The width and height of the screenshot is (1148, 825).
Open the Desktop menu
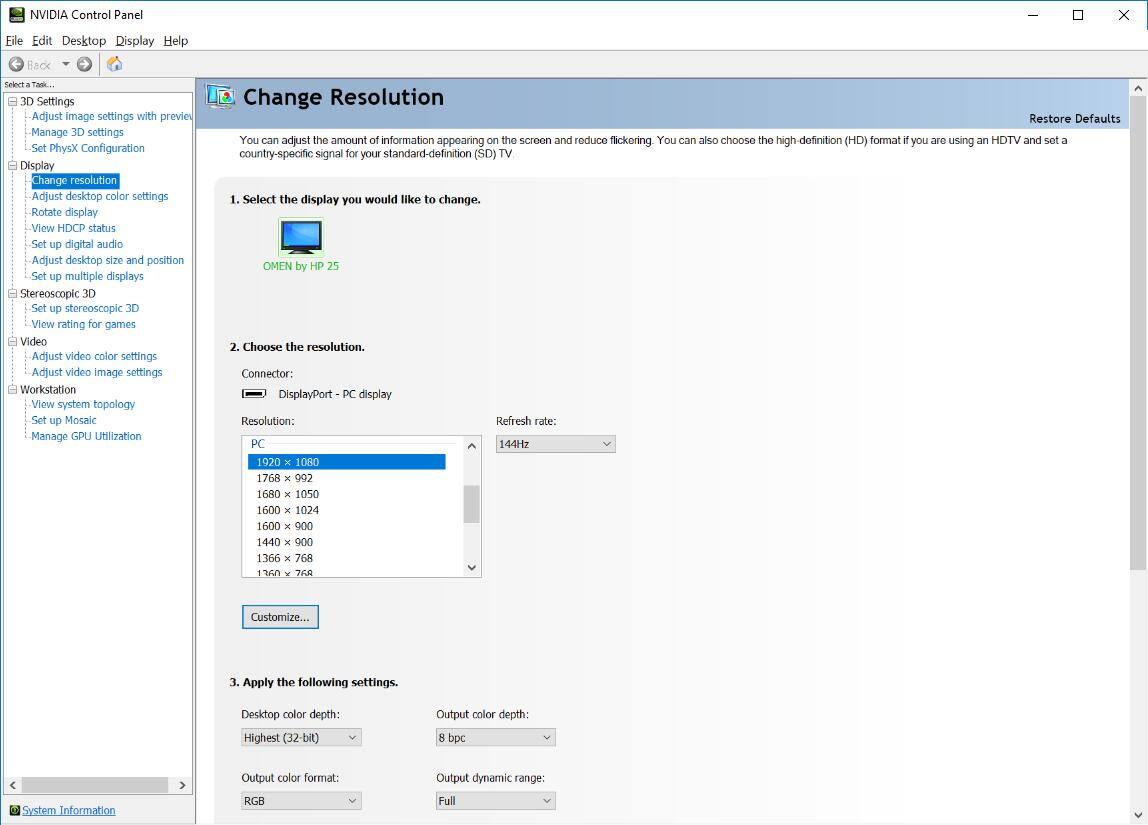[x=83, y=41]
